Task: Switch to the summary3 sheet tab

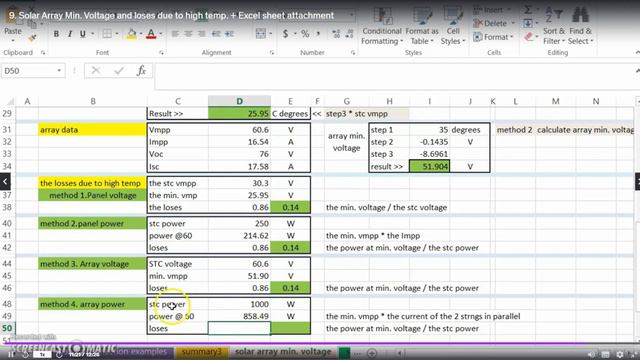Action: click(202, 351)
